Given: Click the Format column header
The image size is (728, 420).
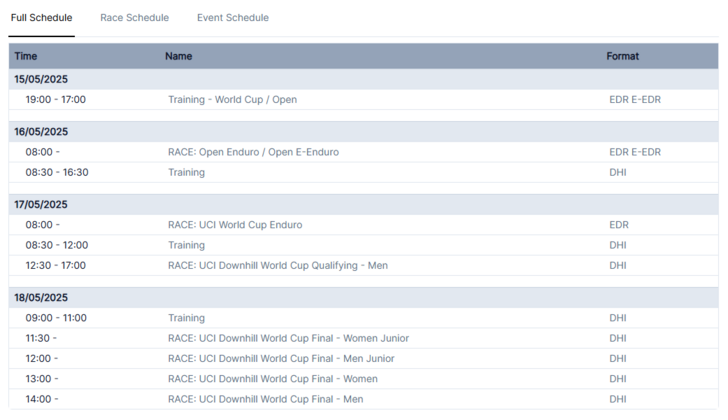Looking at the screenshot, I should (x=622, y=57).
